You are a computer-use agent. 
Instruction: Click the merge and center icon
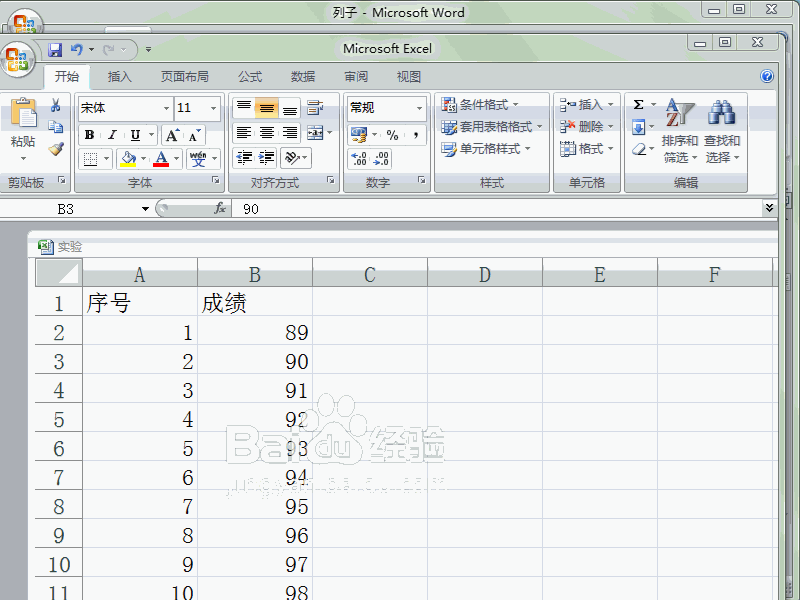[315, 133]
